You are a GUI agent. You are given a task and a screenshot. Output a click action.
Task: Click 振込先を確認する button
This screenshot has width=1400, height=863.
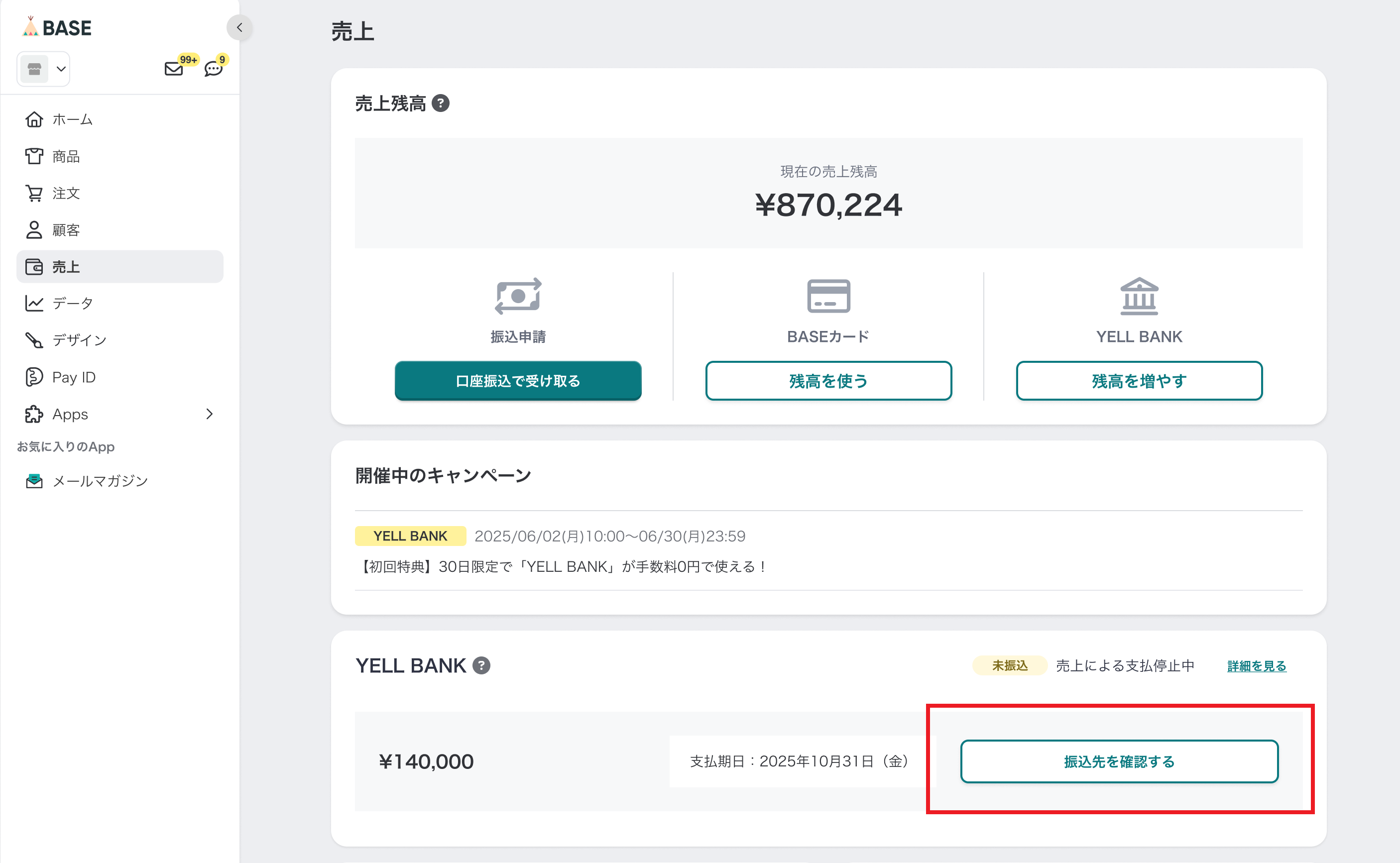1119,761
